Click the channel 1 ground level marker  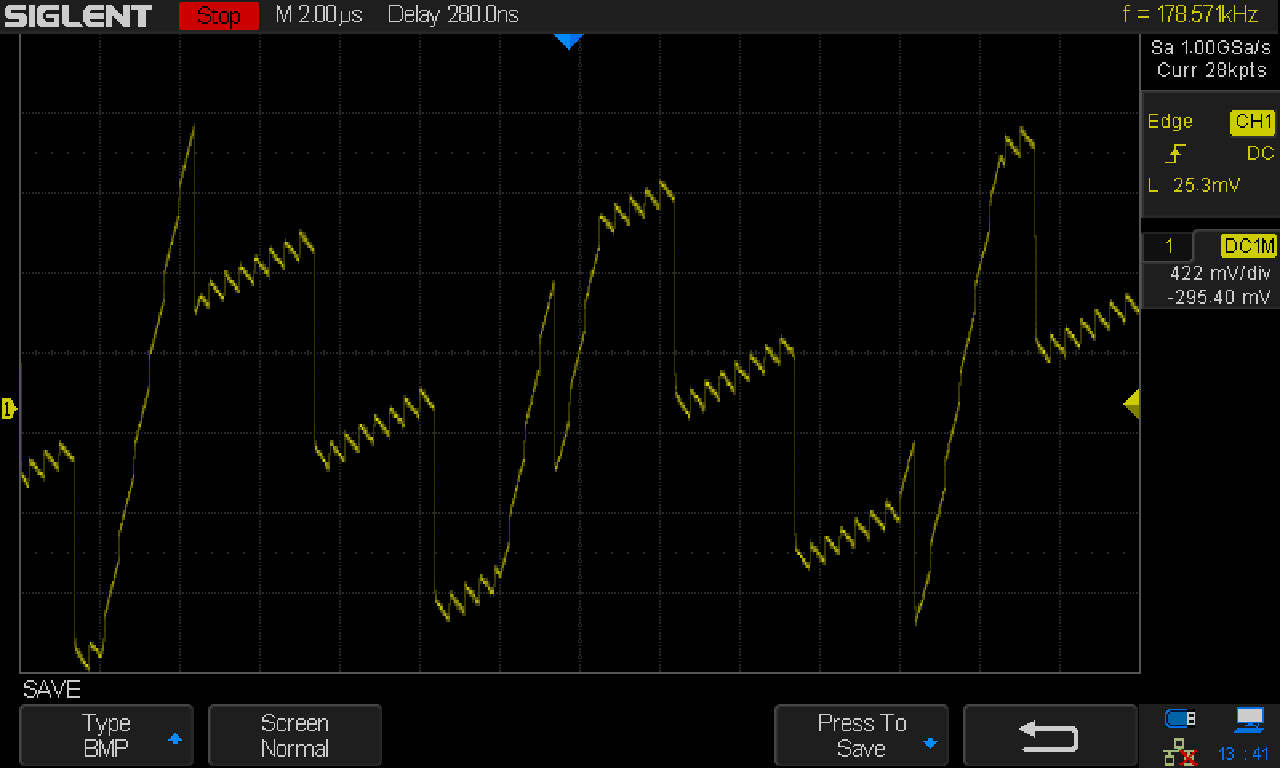pyautogui.click(x=8, y=409)
